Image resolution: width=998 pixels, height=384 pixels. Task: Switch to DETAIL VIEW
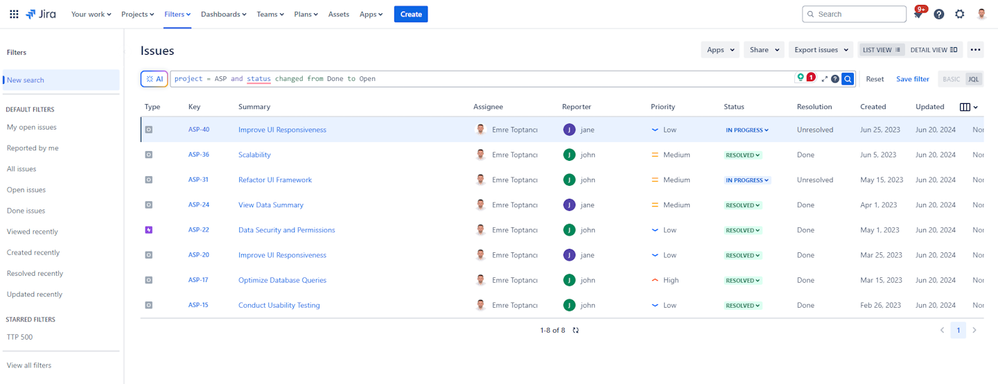(x=934, y=50)
